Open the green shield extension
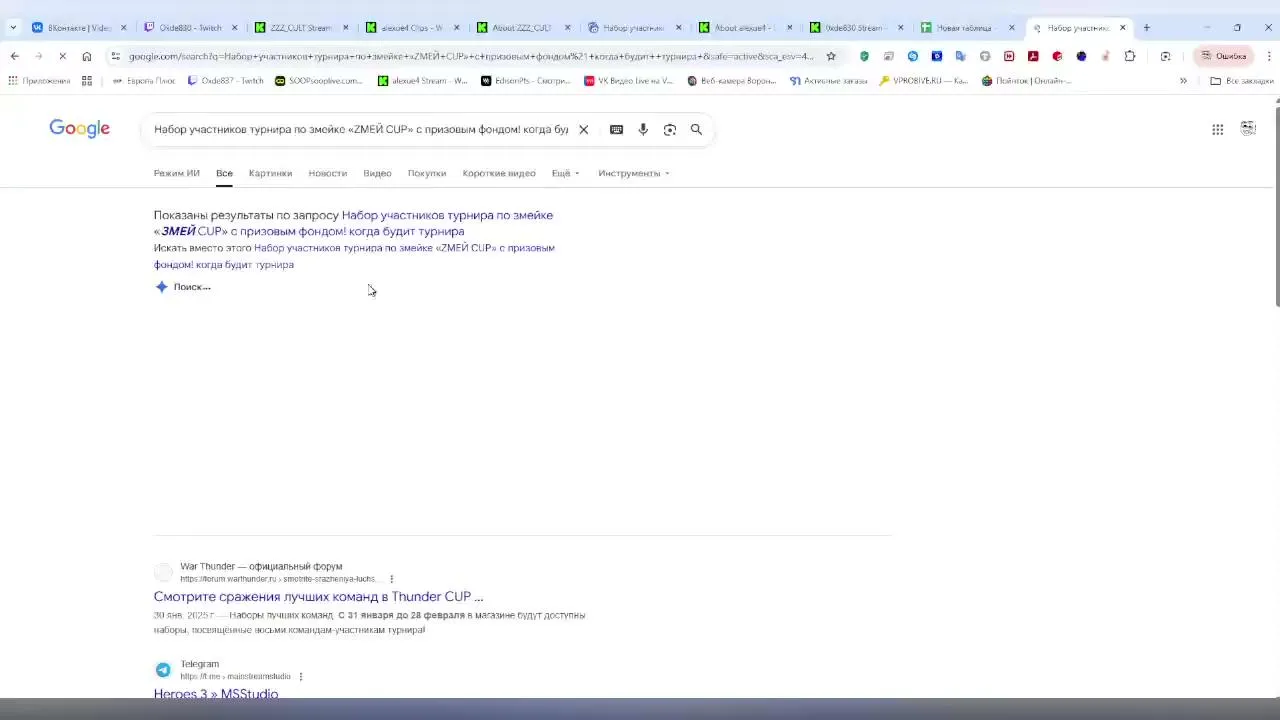The image size is (1280, 720). click(x=864, y=56)
